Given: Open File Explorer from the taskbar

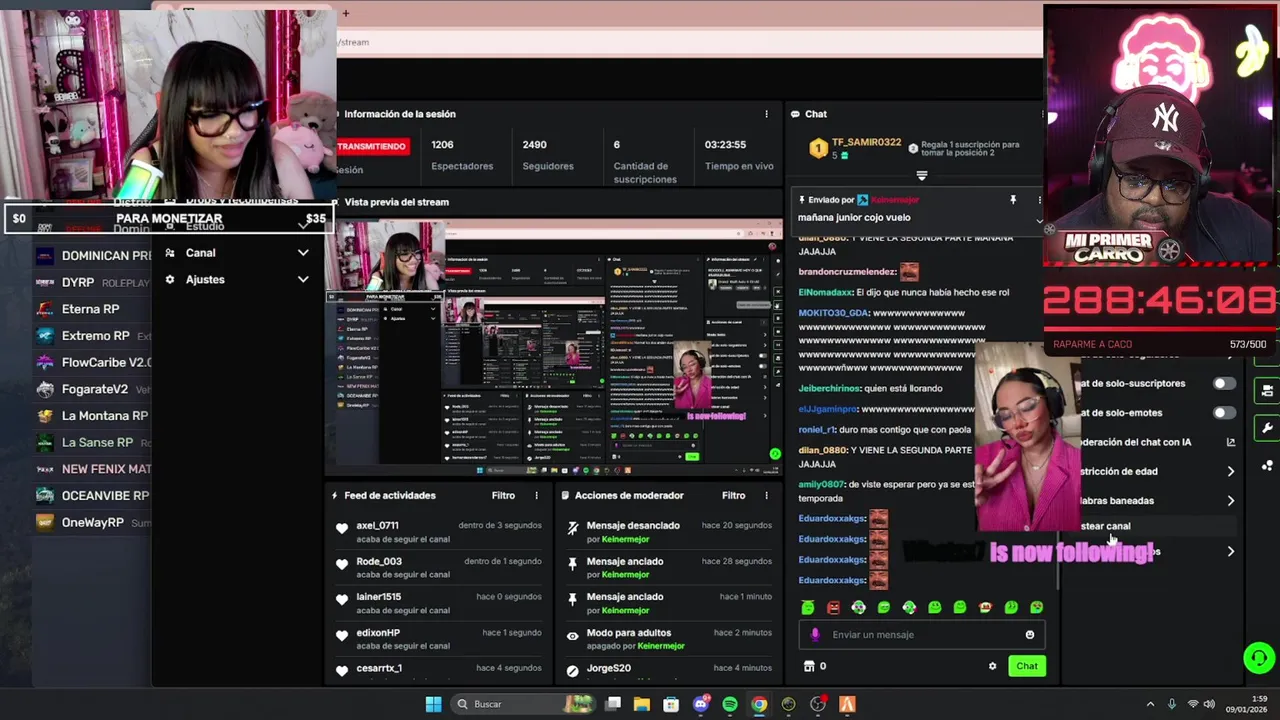Looking at the screenshot, I should point(642,704).
